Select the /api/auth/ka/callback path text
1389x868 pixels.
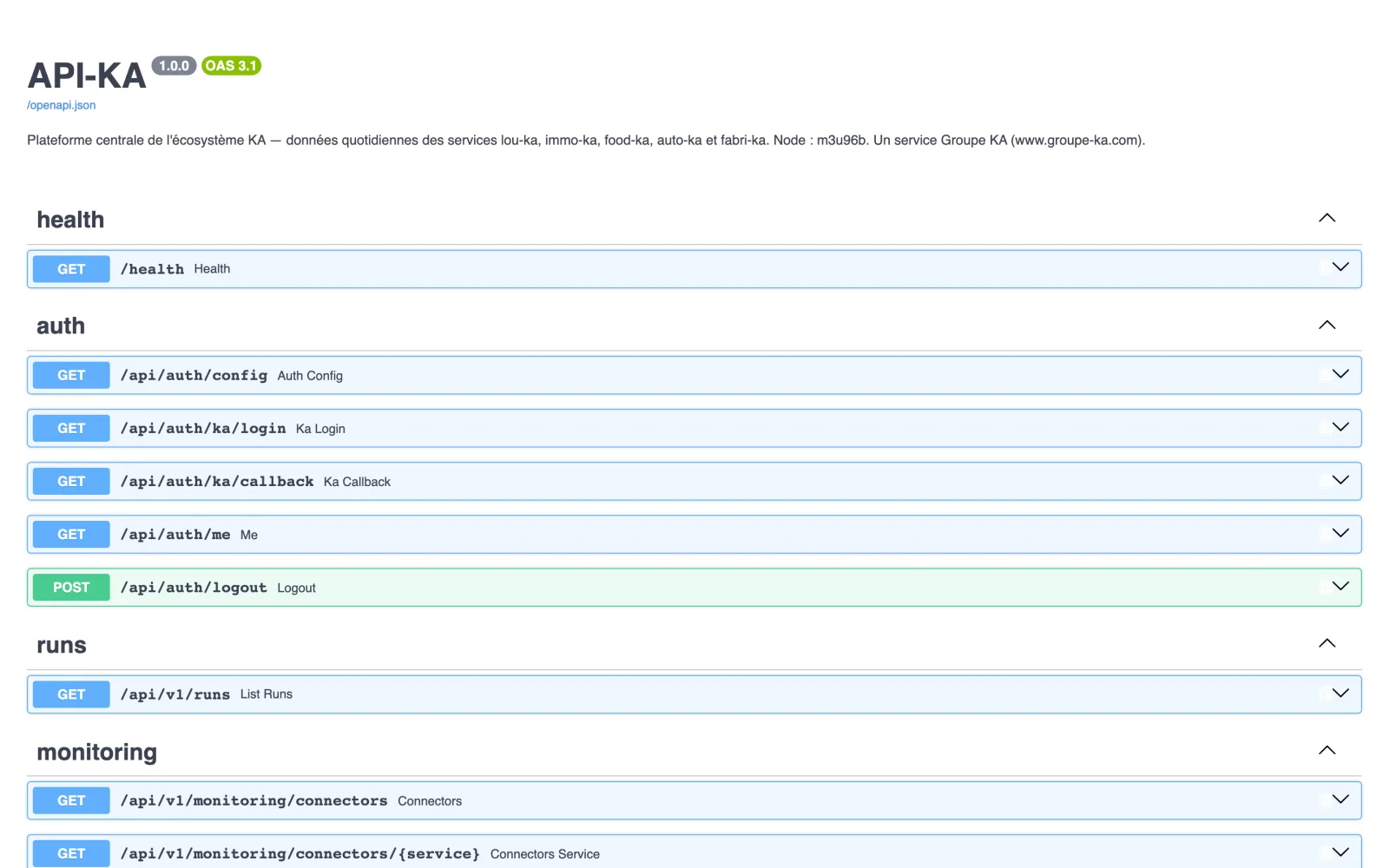pos(217,481)
